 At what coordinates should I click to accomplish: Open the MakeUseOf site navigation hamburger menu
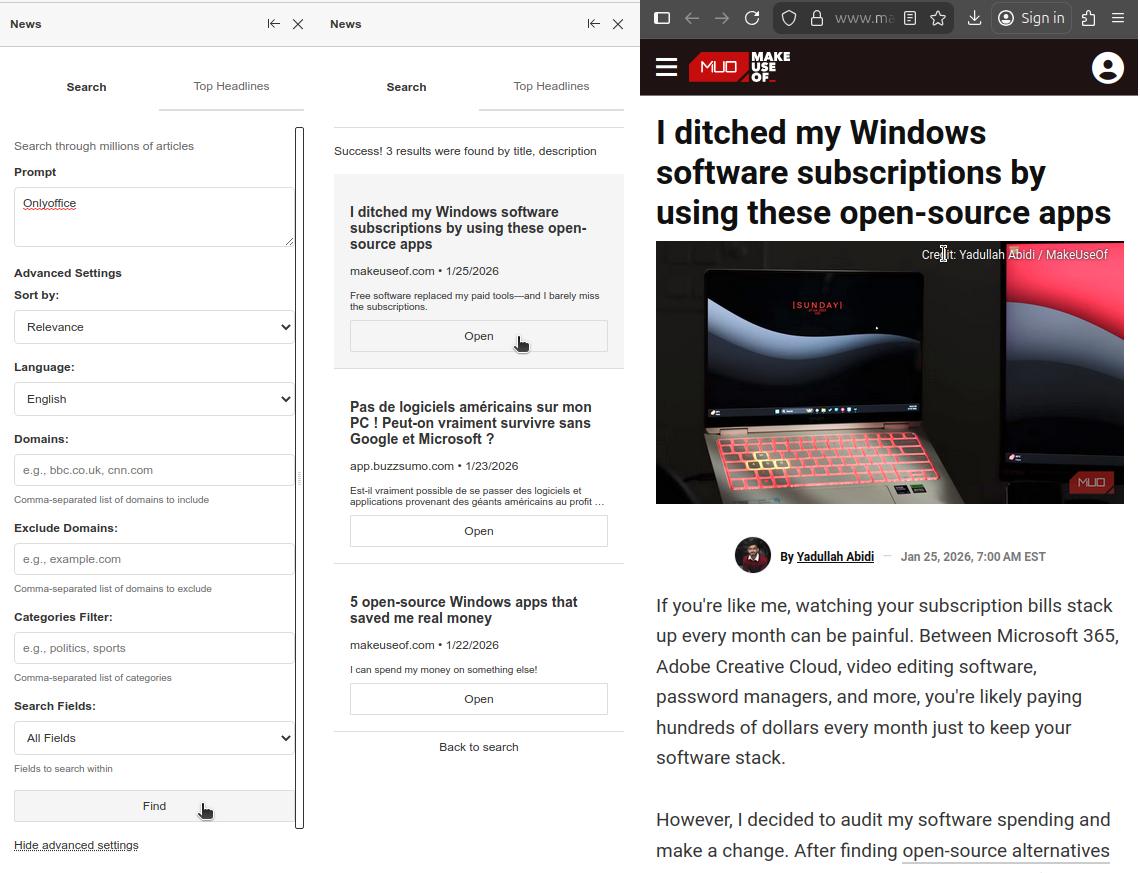coord(667,67)
